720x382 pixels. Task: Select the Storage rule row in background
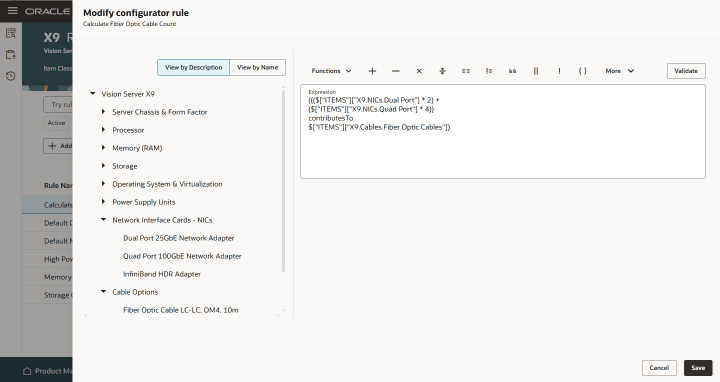point(47,295)
